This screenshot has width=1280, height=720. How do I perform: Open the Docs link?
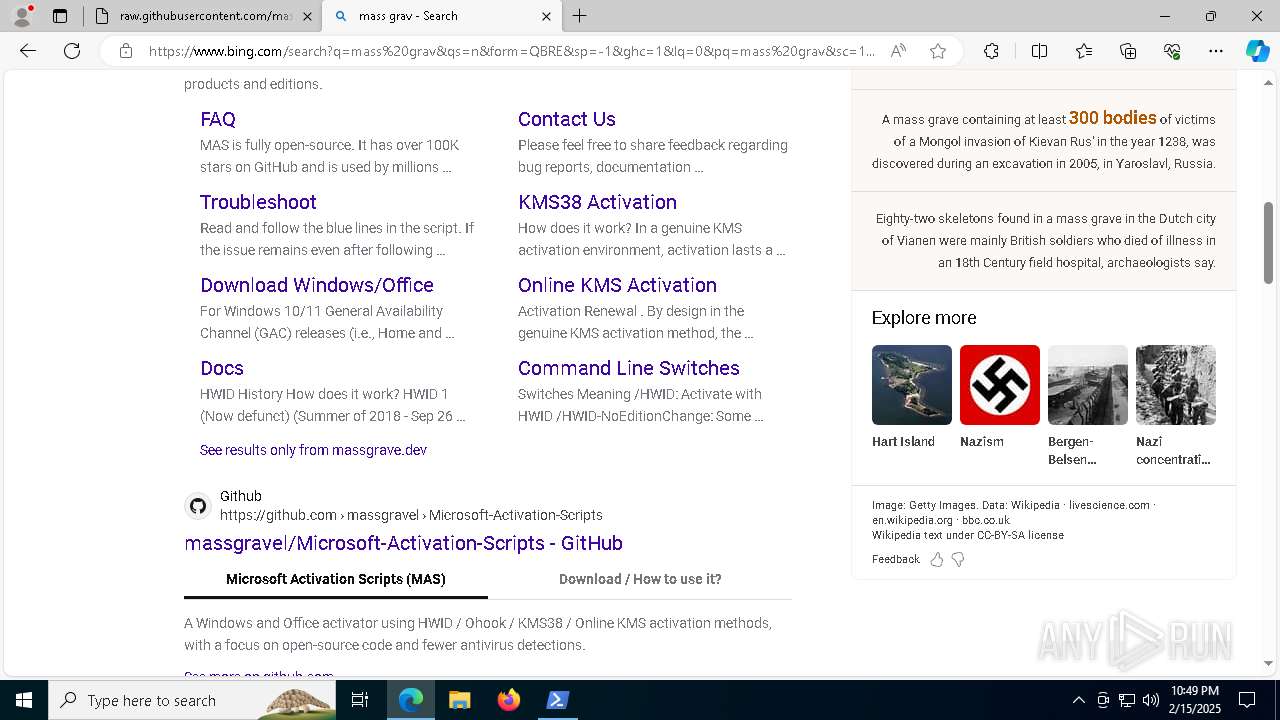pyautogui.click(x=222, y=368)
